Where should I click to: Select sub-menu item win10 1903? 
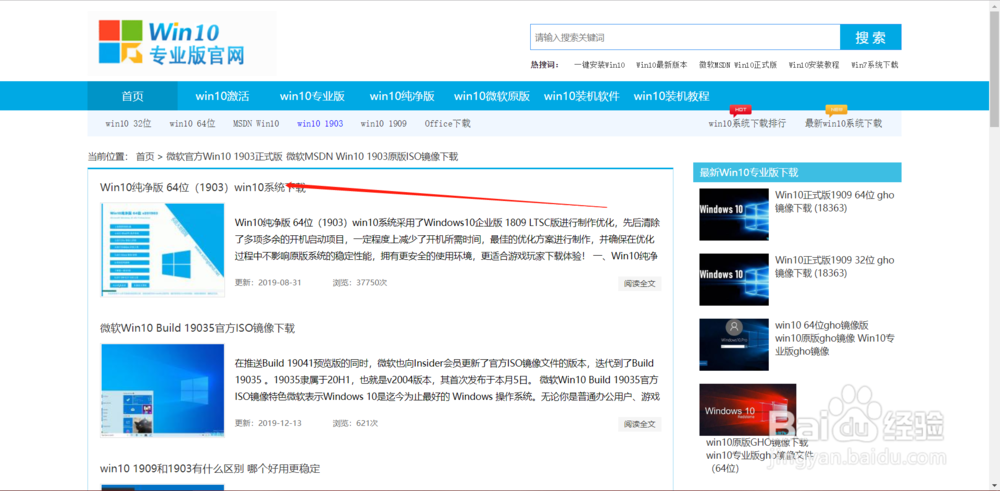(320, 124)
